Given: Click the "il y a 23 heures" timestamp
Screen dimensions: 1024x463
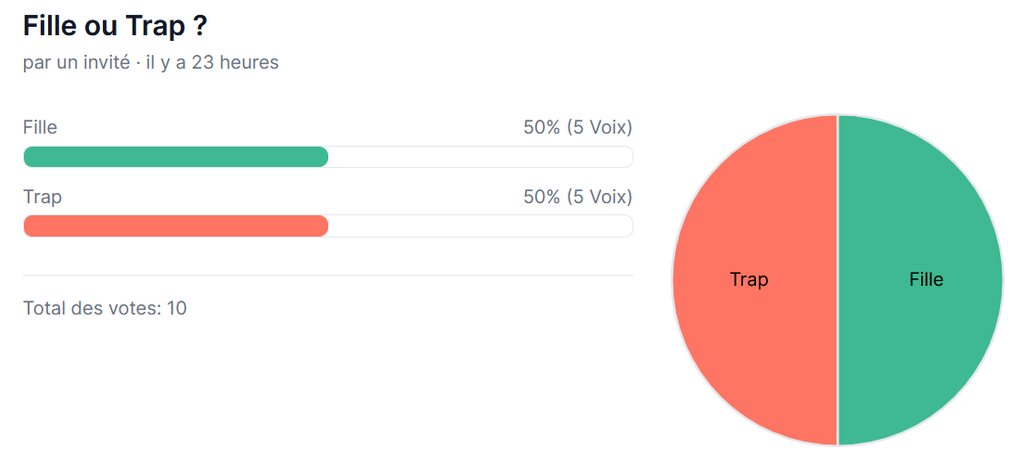Looking at the screenshot, I should [212, 62].
